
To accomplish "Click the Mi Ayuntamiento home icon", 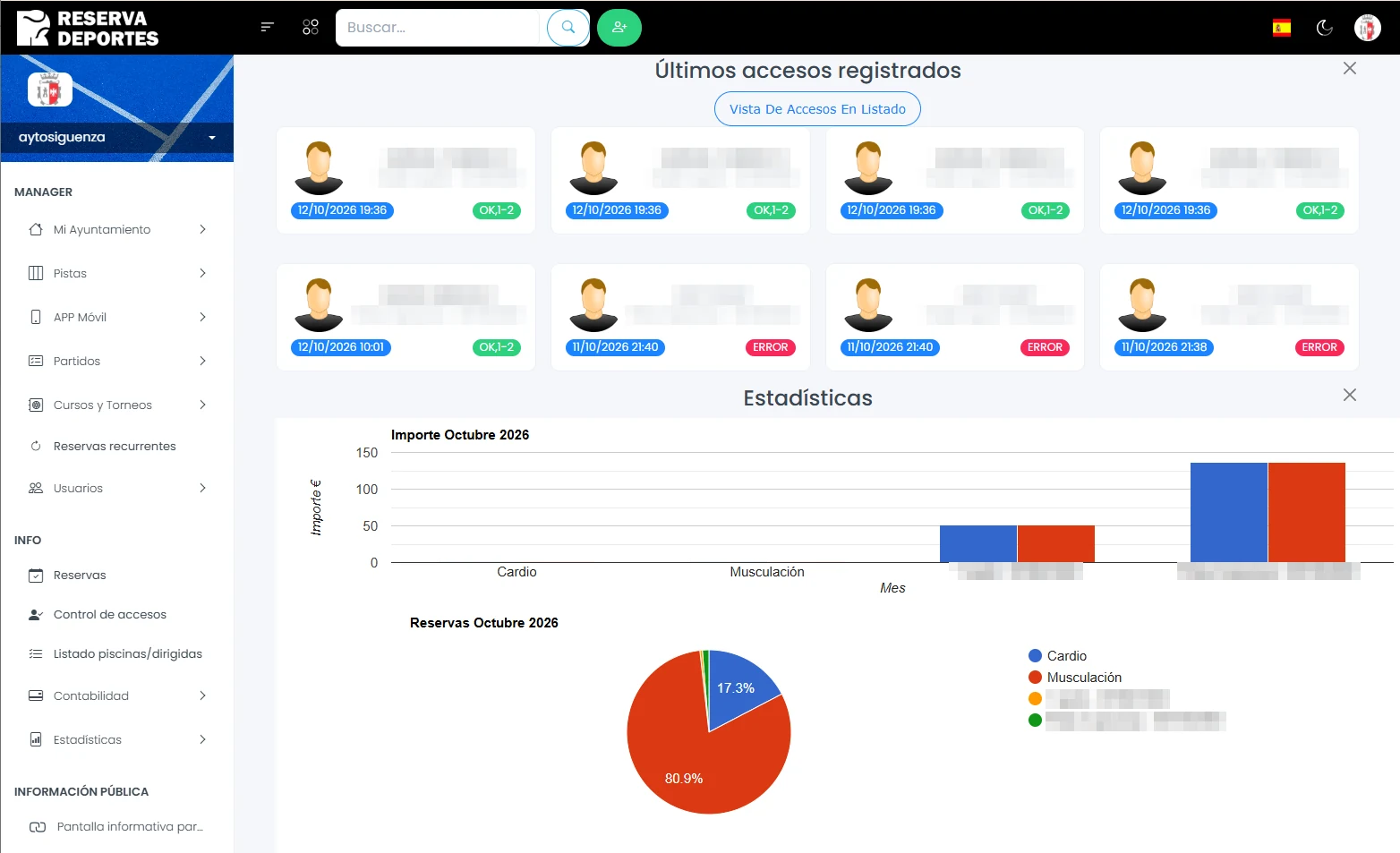I will tap(36, 229).
